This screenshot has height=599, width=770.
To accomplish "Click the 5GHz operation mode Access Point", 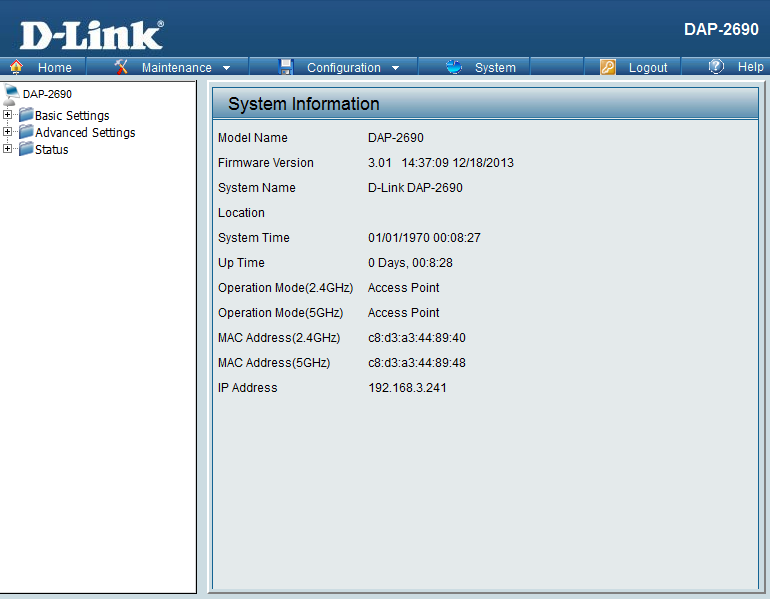I will [x=403, y=313].
